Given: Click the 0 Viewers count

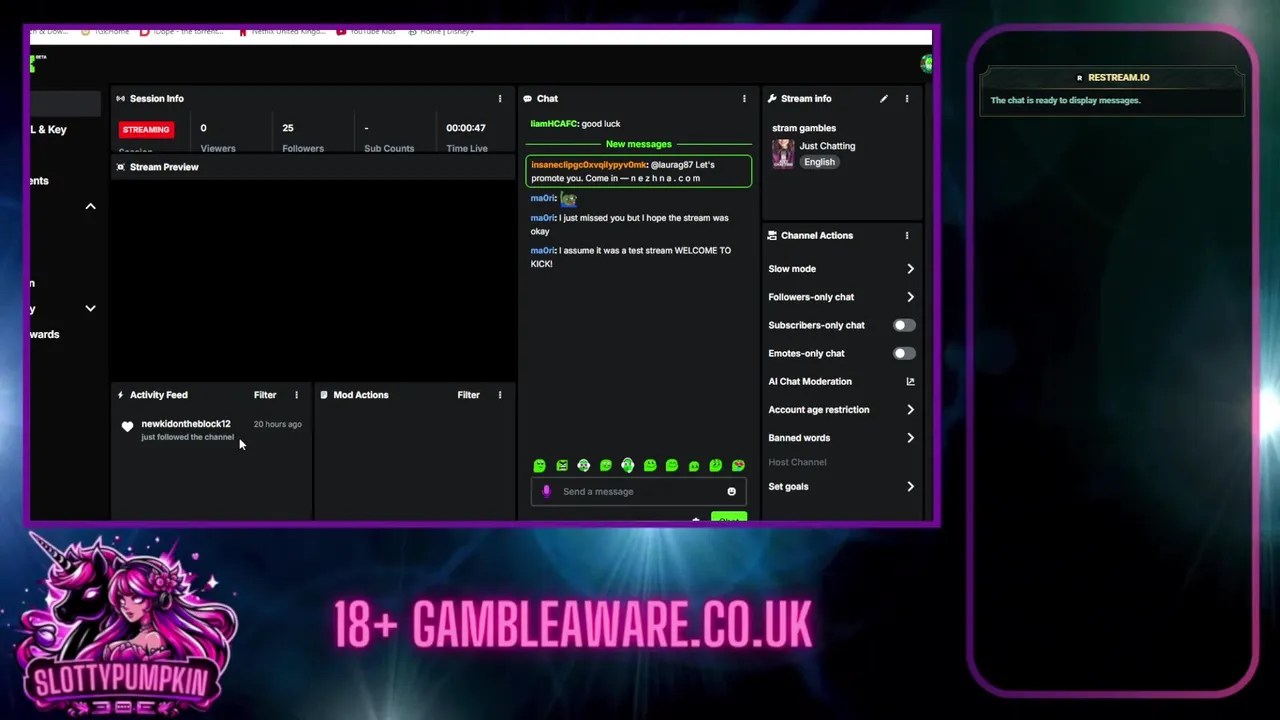Looking at the screenshot, I should 203,128.
